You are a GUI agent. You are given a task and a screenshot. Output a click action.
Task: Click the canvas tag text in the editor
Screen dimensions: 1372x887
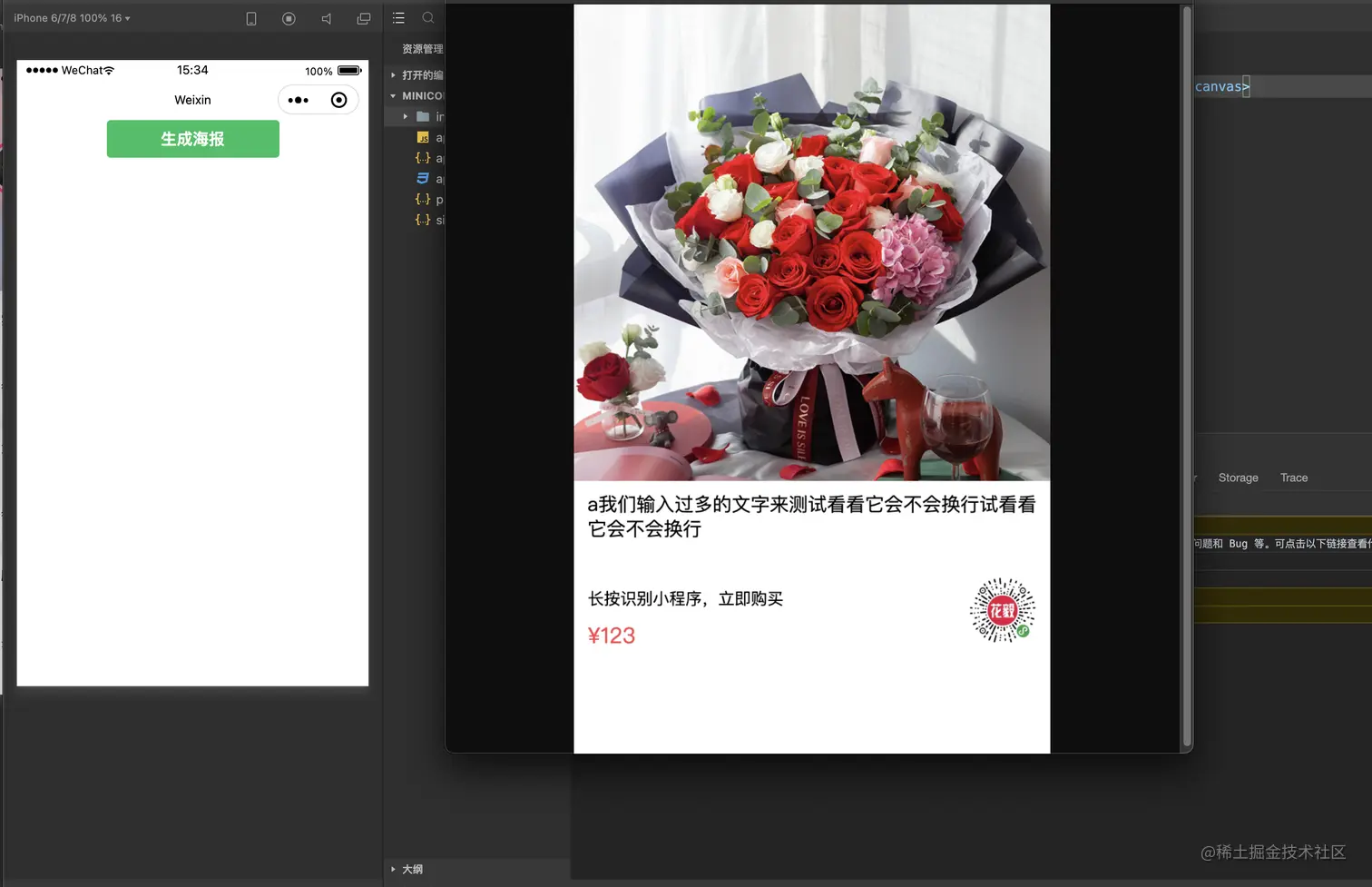pos(1220,86)
